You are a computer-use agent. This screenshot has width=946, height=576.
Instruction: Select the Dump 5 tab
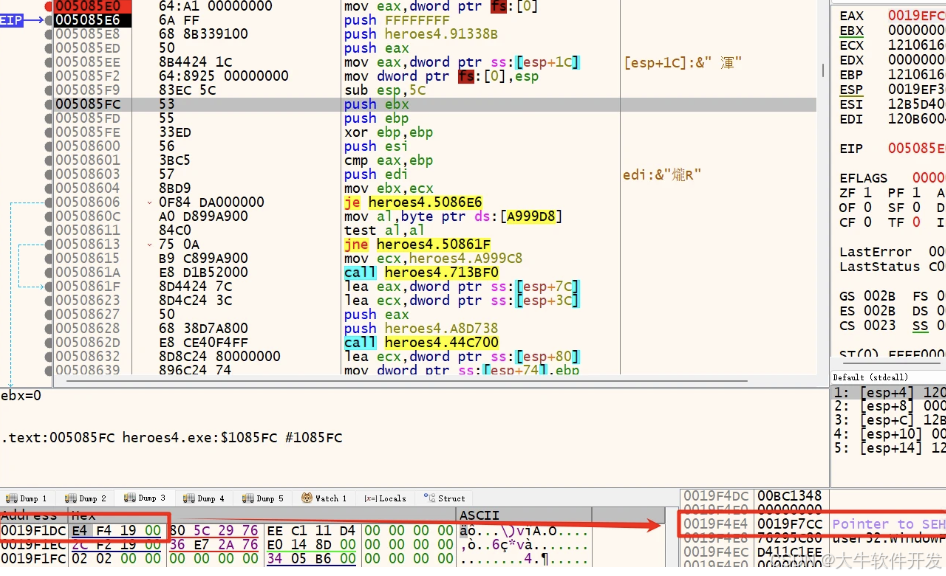coord(263,498)
